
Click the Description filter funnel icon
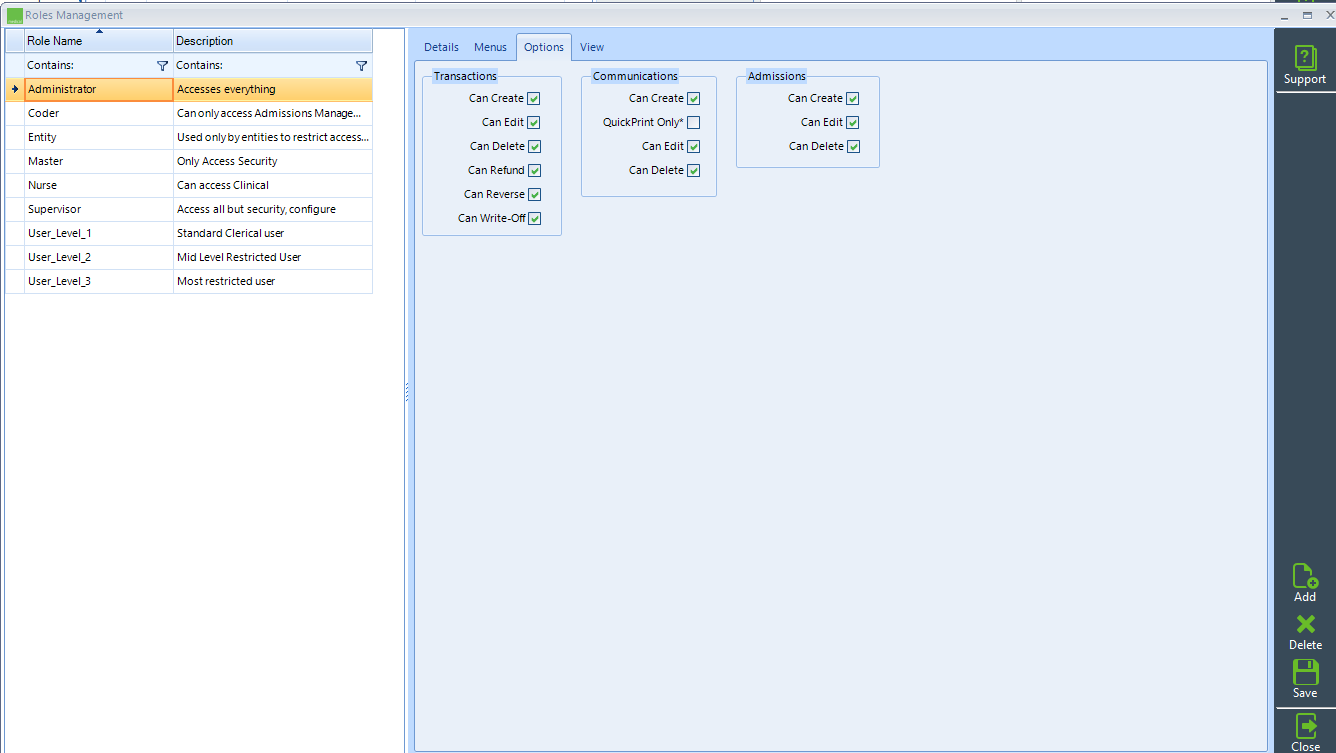(362, 65)
